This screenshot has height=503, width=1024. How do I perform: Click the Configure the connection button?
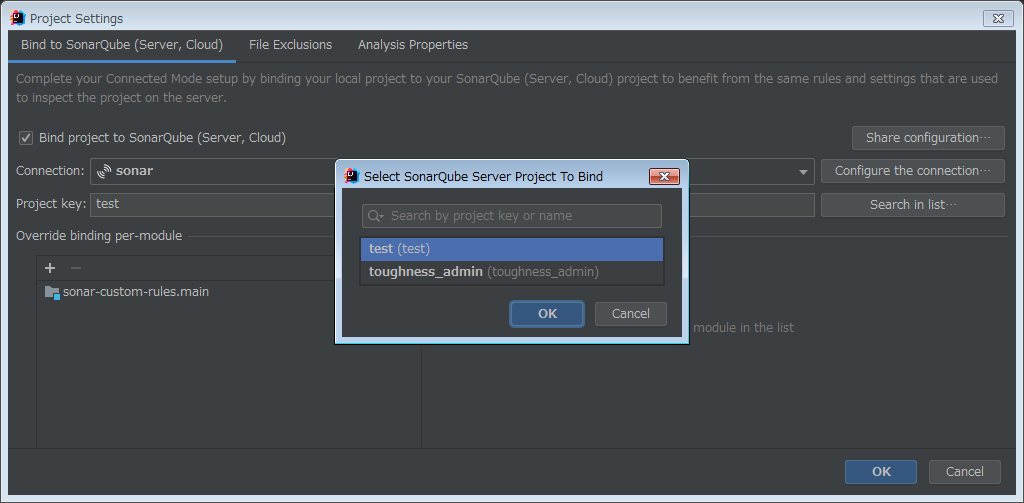click(912, 171)
